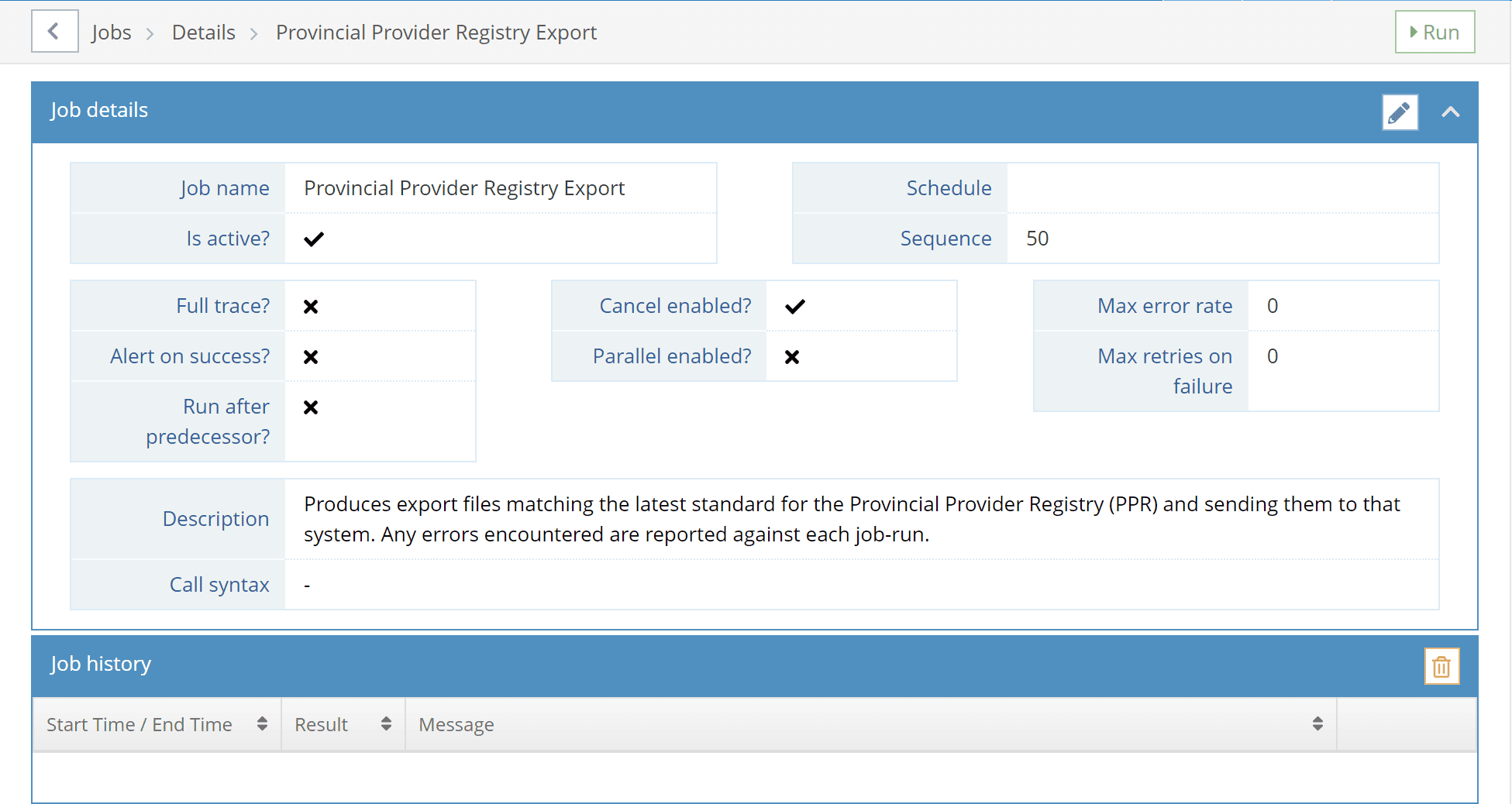Open Jobs breadcrumb link
The height and width of the screenshot is (804, 1512).
(112, 33)
